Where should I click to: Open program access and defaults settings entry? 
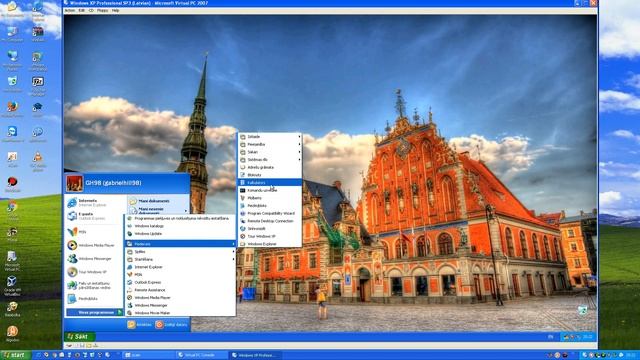pos(180,218)
